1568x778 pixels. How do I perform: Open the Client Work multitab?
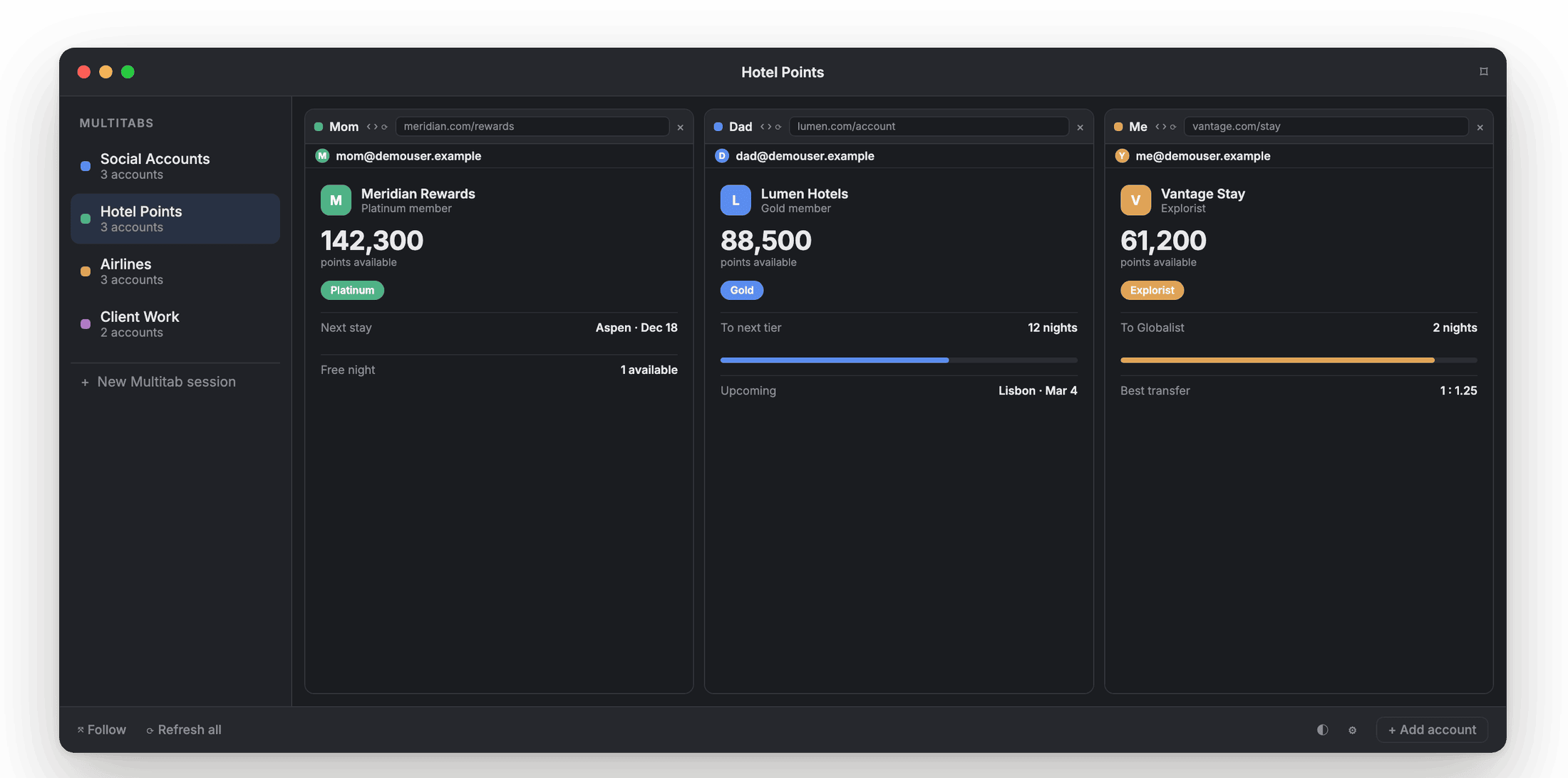point(175,324)
